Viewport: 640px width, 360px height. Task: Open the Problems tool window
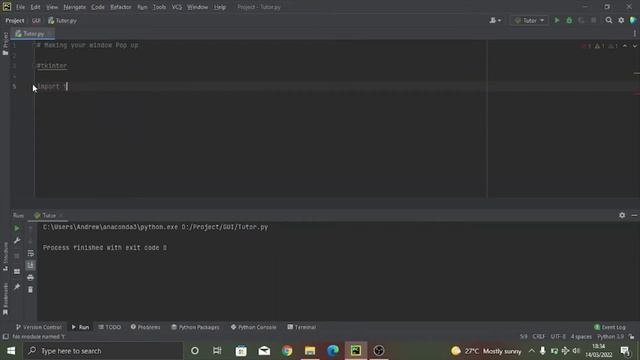[x=145, y=327]
